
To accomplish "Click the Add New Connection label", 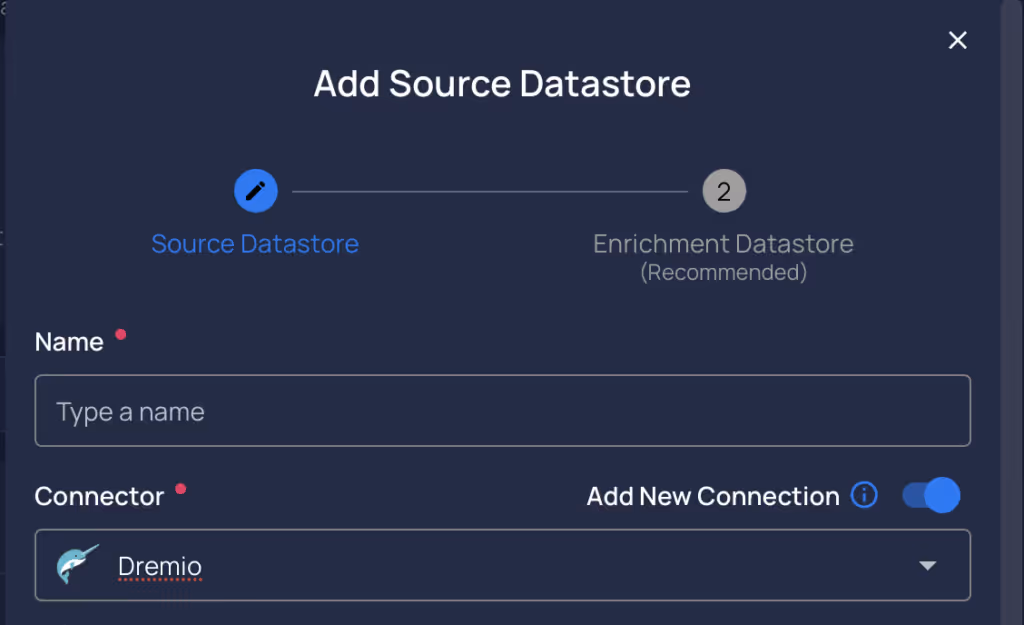I will click(x=713, y=496).
